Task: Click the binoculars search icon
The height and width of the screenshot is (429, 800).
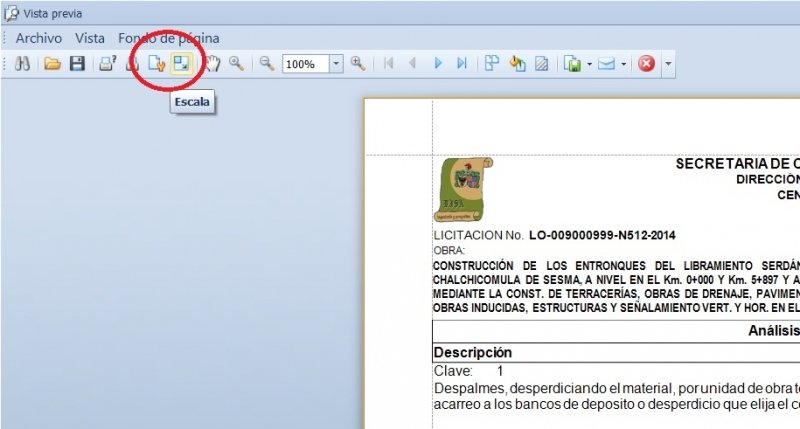Action: click(x=23, y=64)
